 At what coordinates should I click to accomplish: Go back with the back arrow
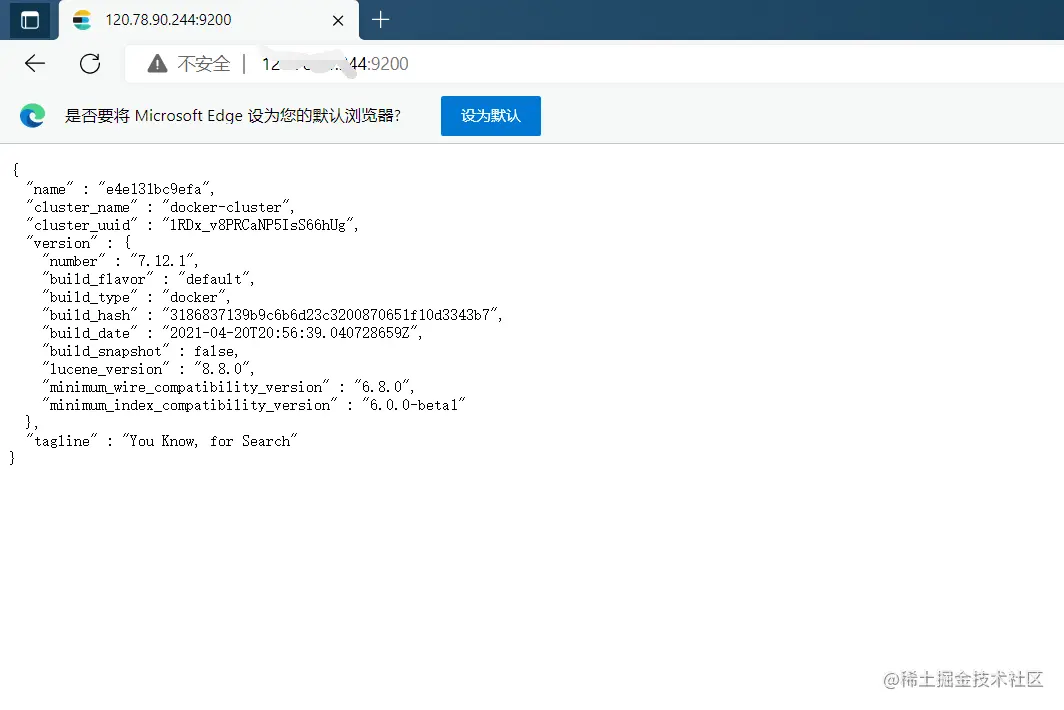click(x=35, y=64)
